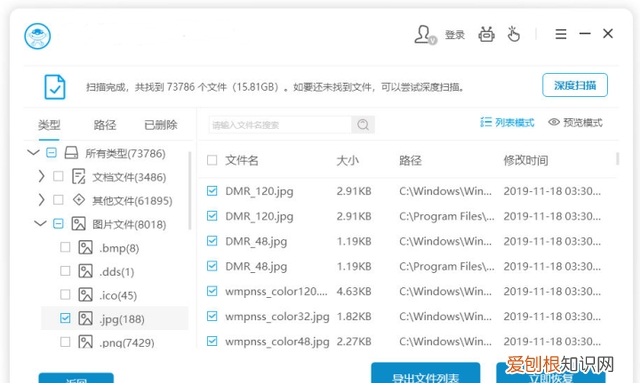The image size is (640, 383).
Task: Toggle the 图片文件 checkbox
Action: tap(58, 224)
